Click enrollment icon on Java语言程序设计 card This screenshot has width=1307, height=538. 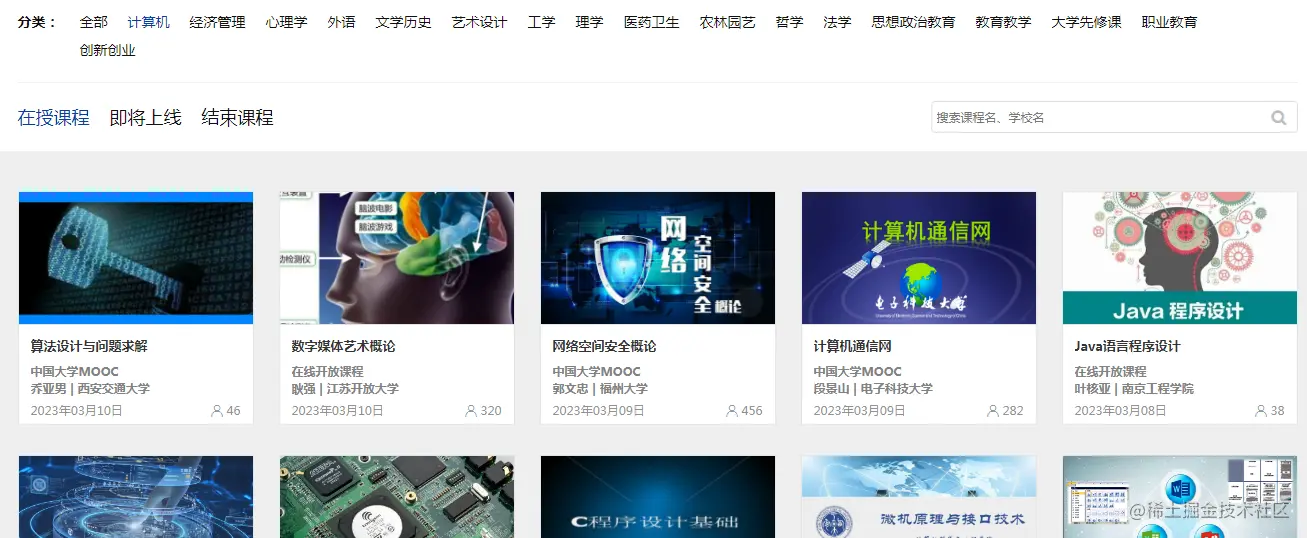pyautogui.click(x=1261, y=411)
